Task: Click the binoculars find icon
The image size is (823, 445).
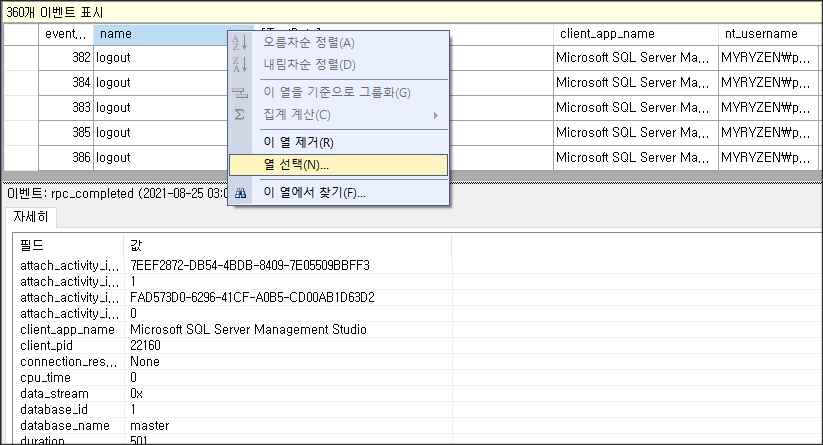Action: (x=240, y=193)
